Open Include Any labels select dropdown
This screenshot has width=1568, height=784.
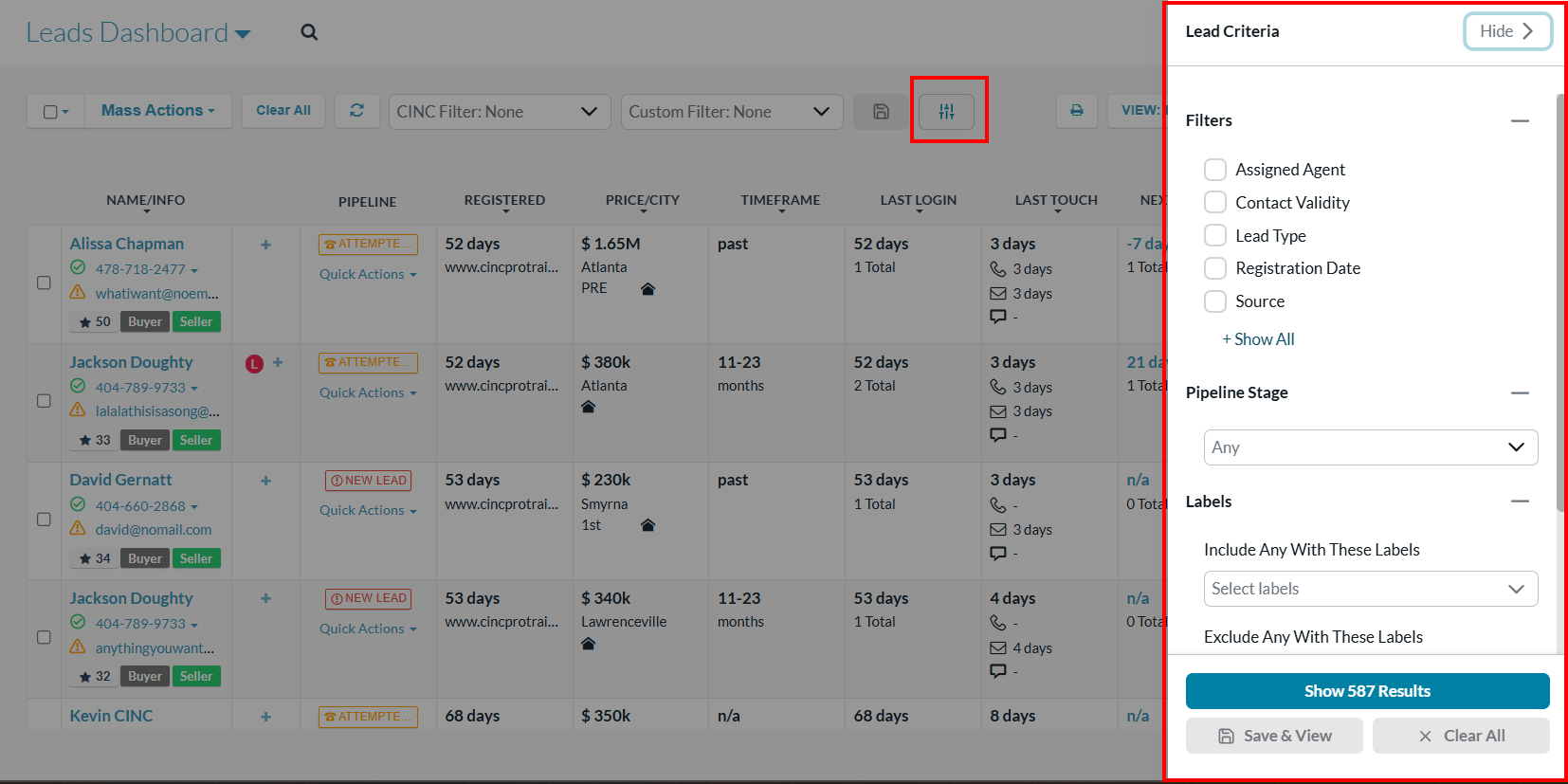coord(1371,589)
